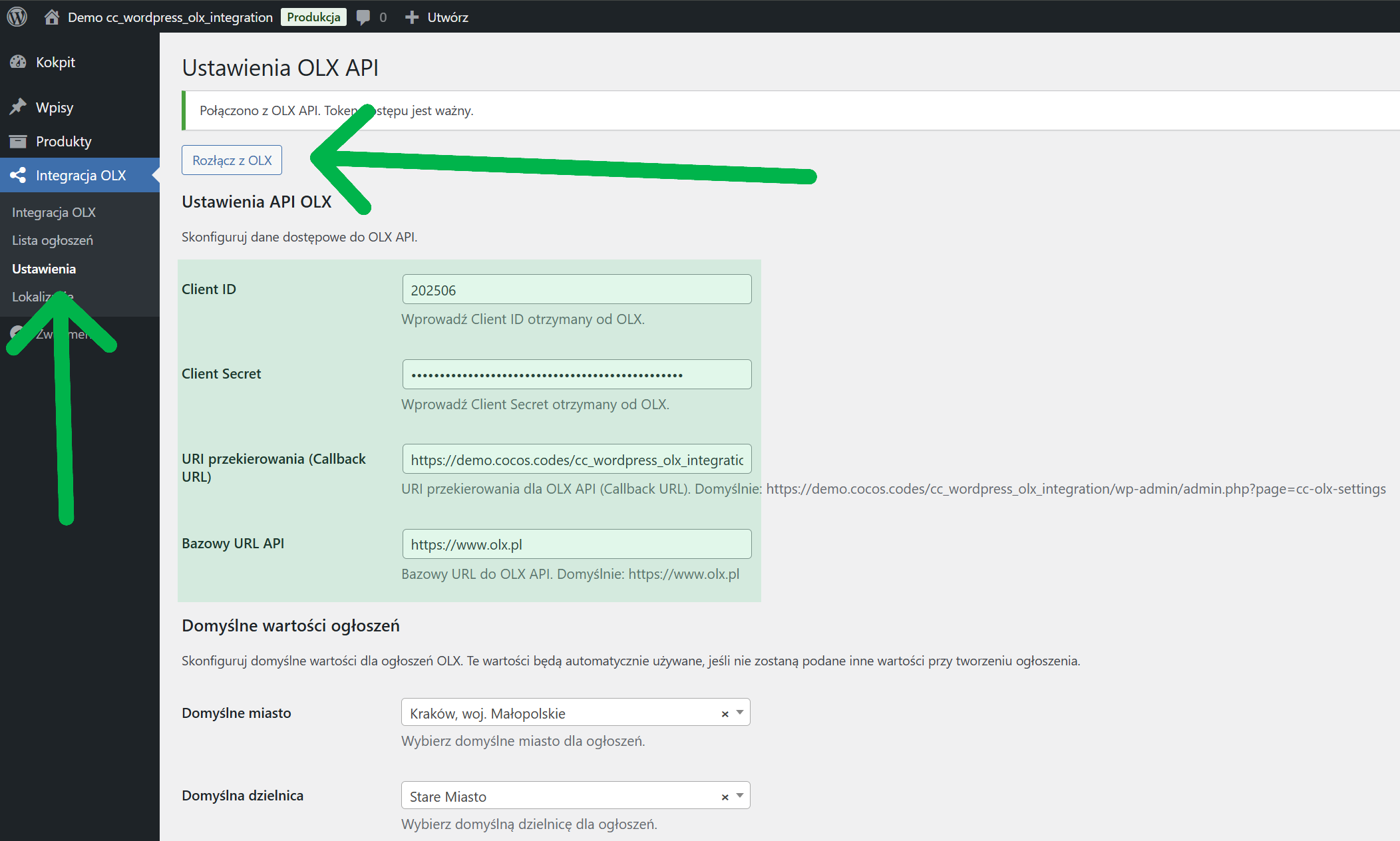Click the Bazowy URL API field
1400x841 pixels.
[577, 544]
